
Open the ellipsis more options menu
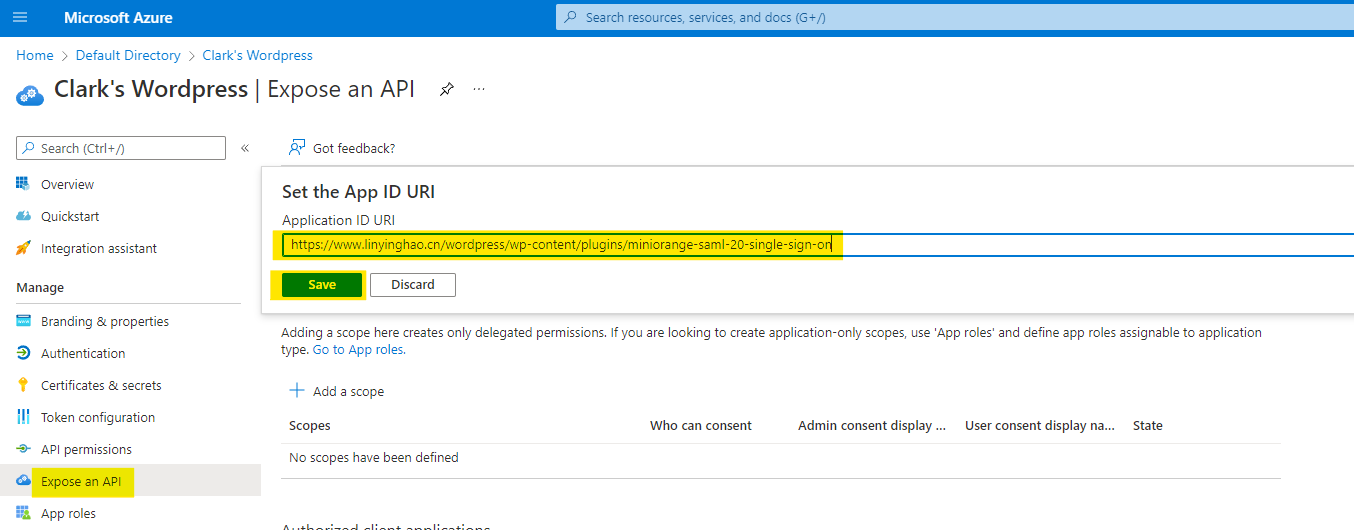click(479, 89)
